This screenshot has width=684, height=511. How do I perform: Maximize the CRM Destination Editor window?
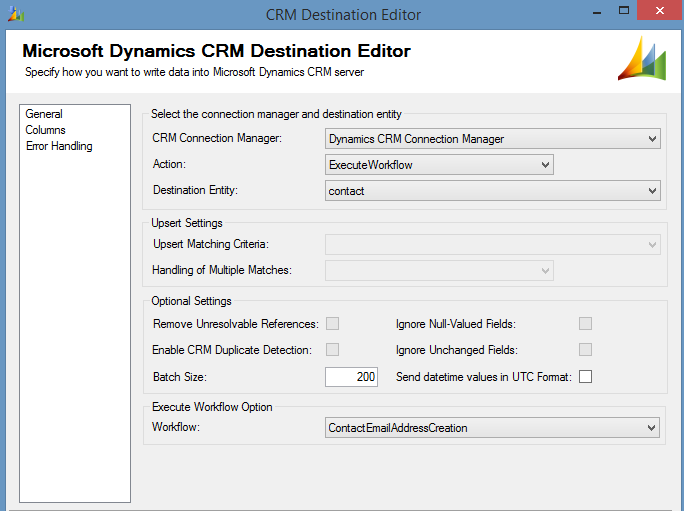coord(622,12)
